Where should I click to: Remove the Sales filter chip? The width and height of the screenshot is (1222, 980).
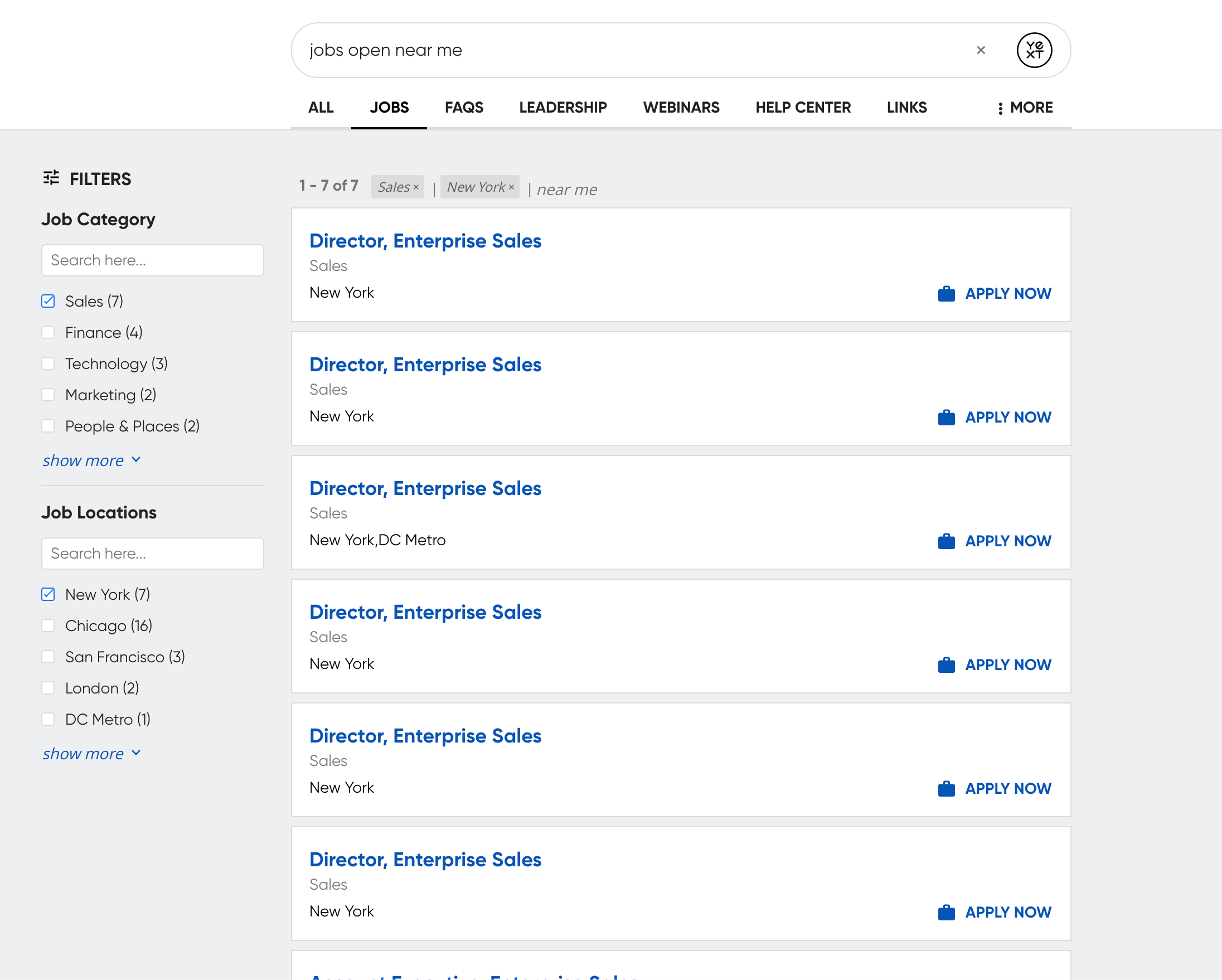[x=416, y=187]
